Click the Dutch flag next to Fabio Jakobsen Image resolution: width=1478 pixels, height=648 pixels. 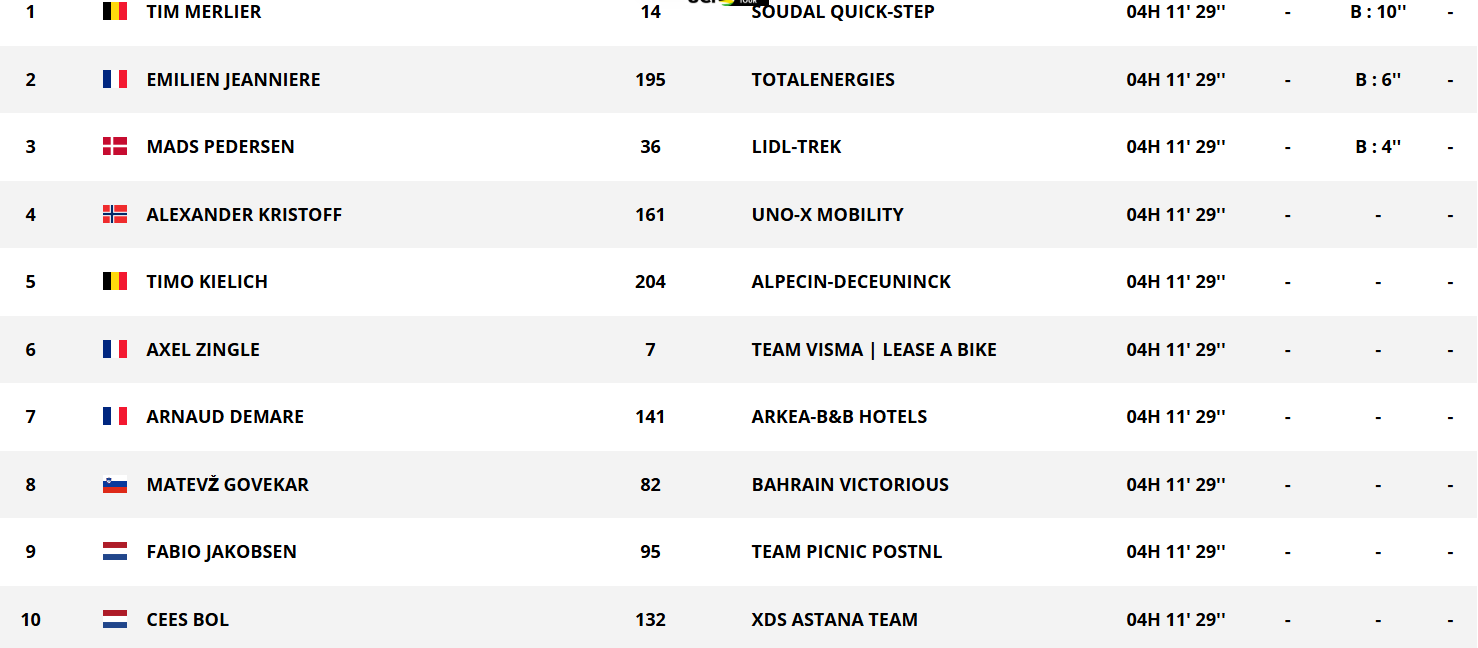tap(115, 551)
